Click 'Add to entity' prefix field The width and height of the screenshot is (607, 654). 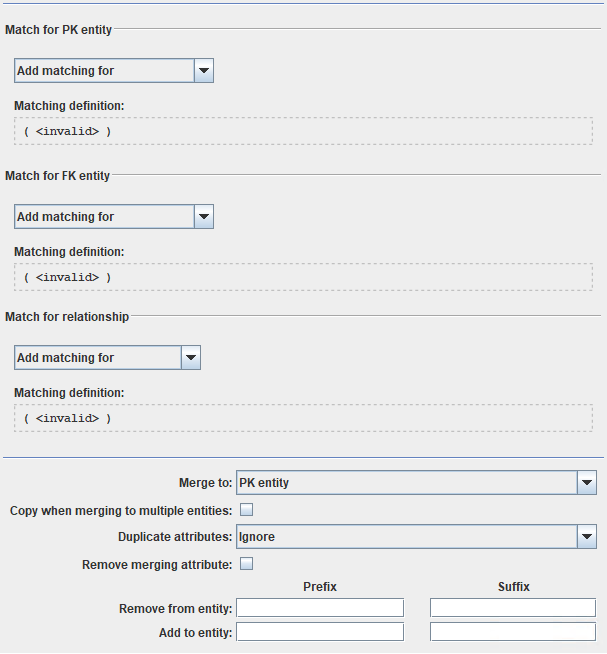(x=320, y=632)
